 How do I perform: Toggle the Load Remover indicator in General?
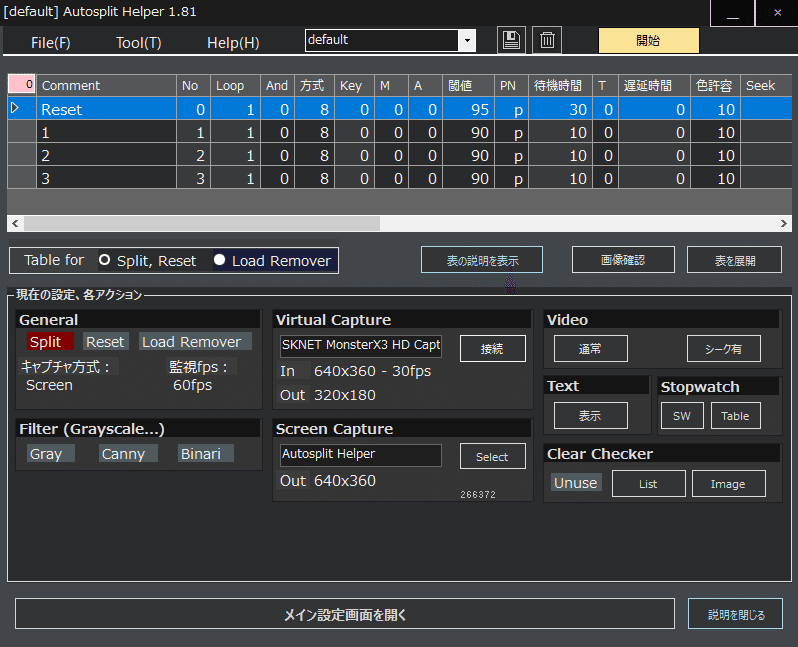coord(195,342)
